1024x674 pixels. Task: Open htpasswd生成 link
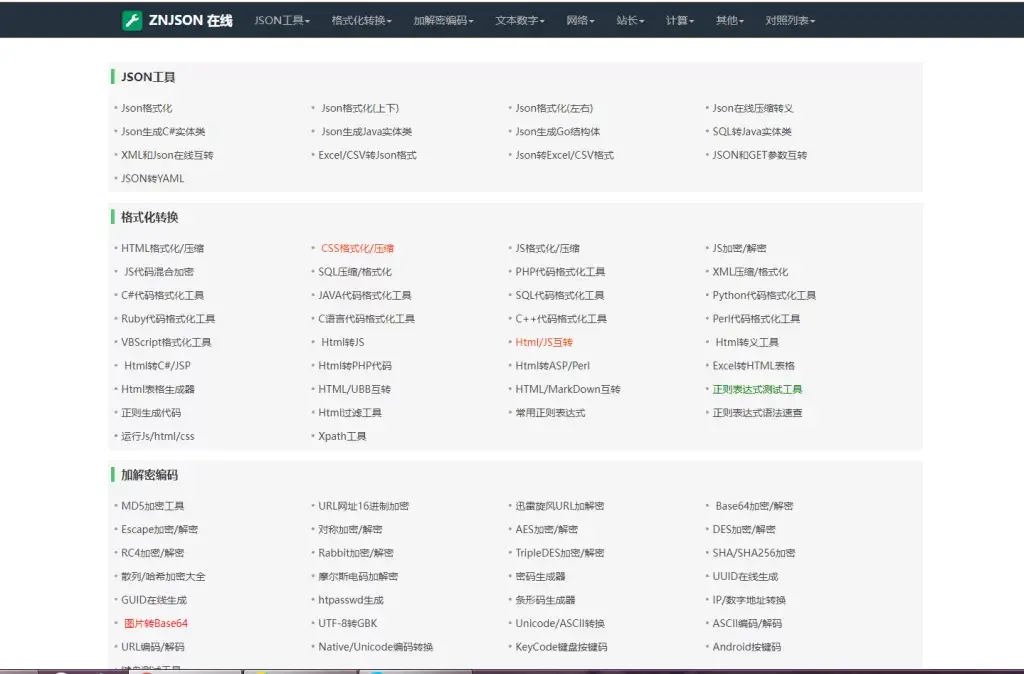(x=351, y=600)
